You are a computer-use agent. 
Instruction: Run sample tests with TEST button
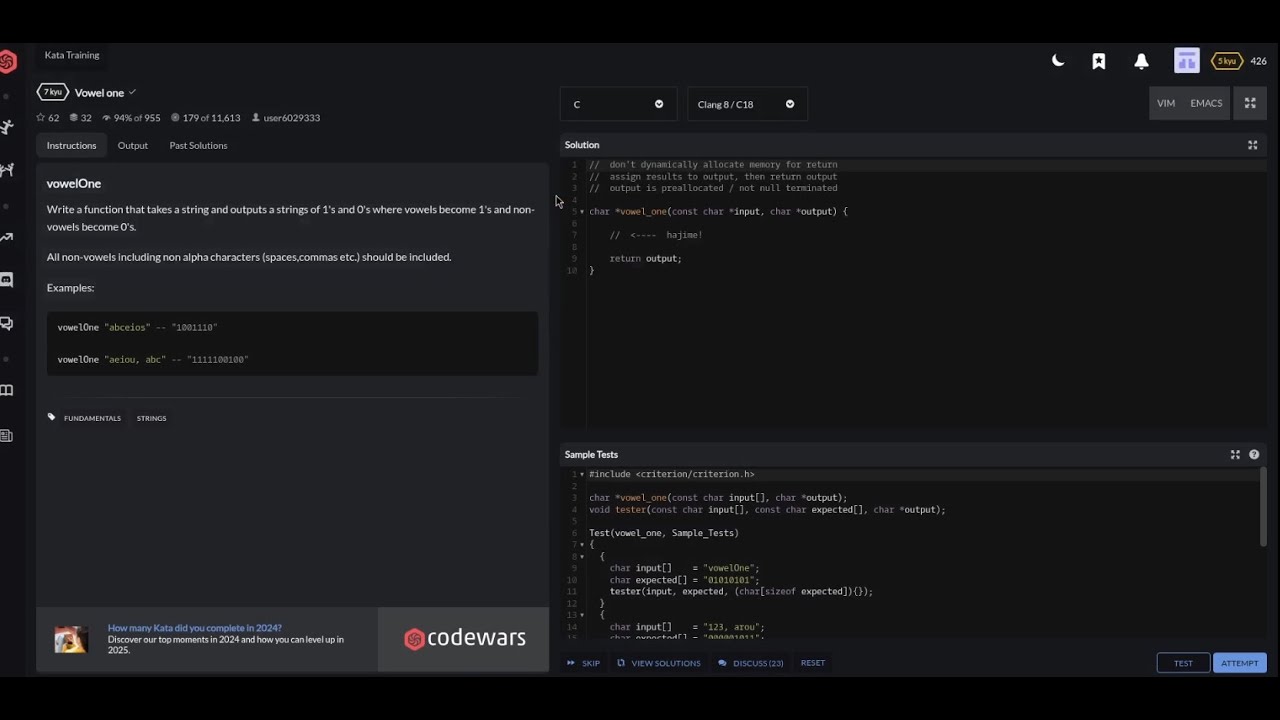pyautogui.click(x=1183, y=663)
